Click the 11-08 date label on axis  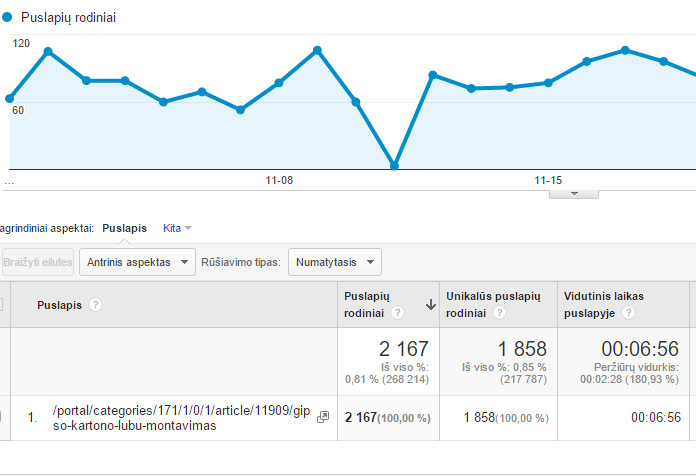pyautogui.click(x=279, y=180)
